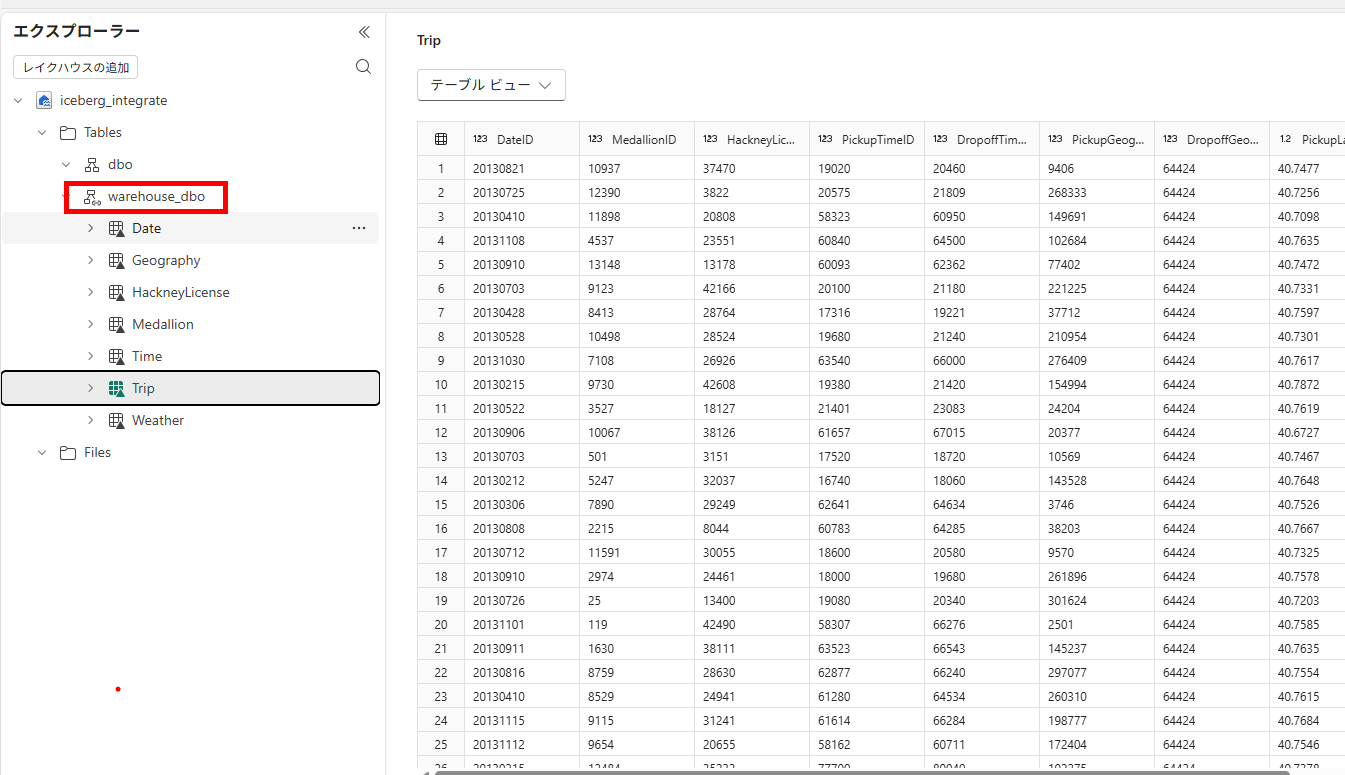The width and height of the screenshot is (1345, 775).
Task: Click HackneyLicense cell 20808
Action: pyautogui.click(x=752, y=216)
